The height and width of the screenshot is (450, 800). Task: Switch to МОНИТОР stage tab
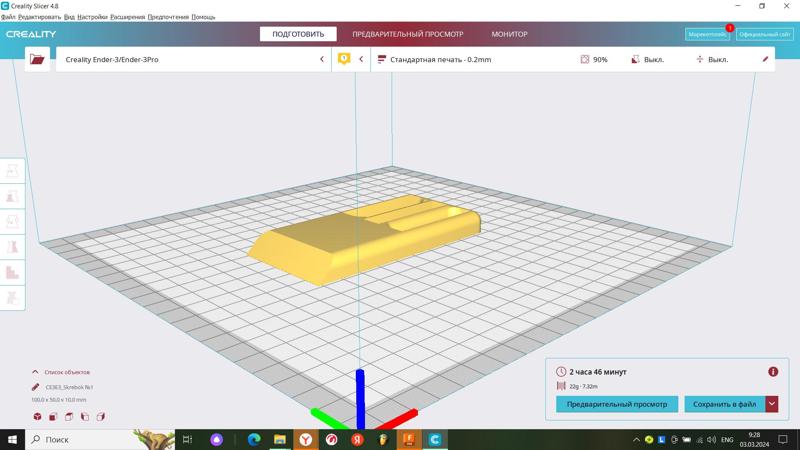click(x=509, y=34)
